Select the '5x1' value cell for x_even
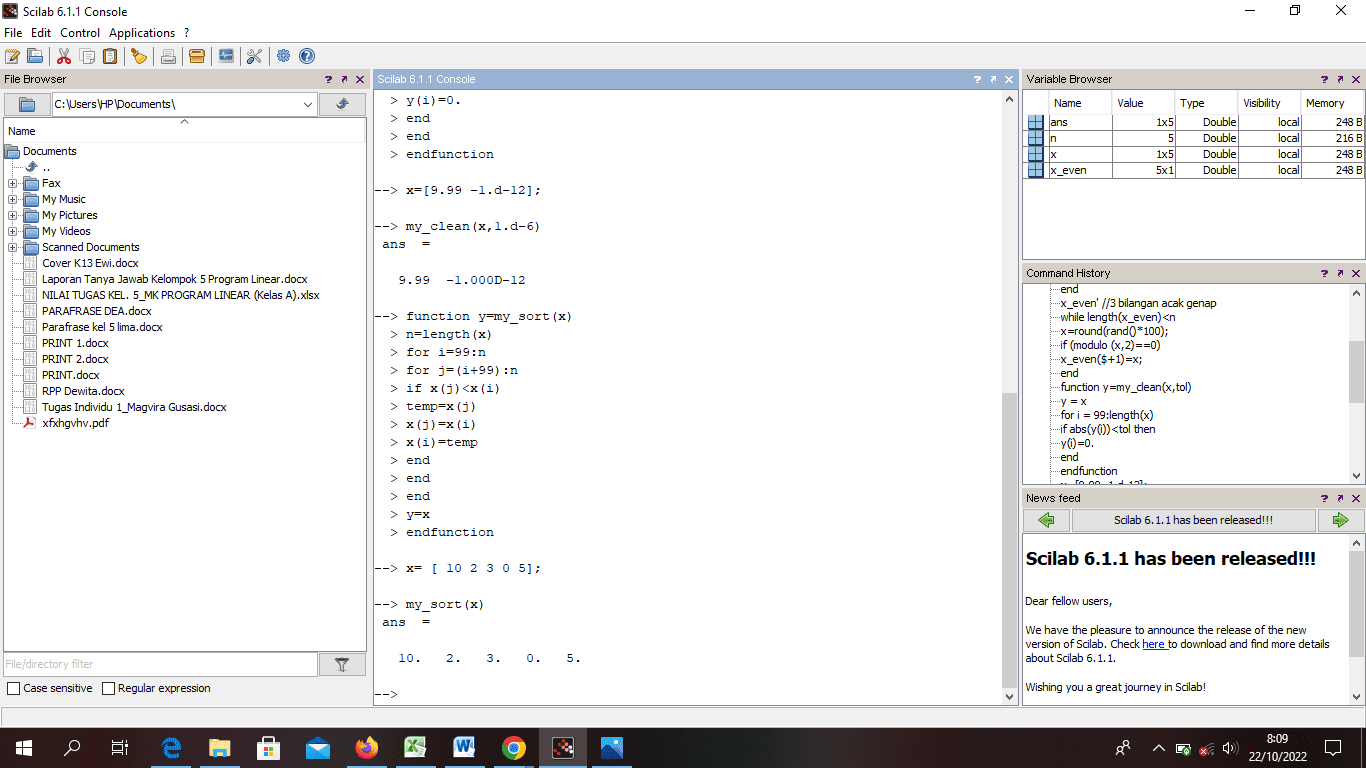Image resolution: width=1366 pixels, height=768 pixels. [1142, 170]
